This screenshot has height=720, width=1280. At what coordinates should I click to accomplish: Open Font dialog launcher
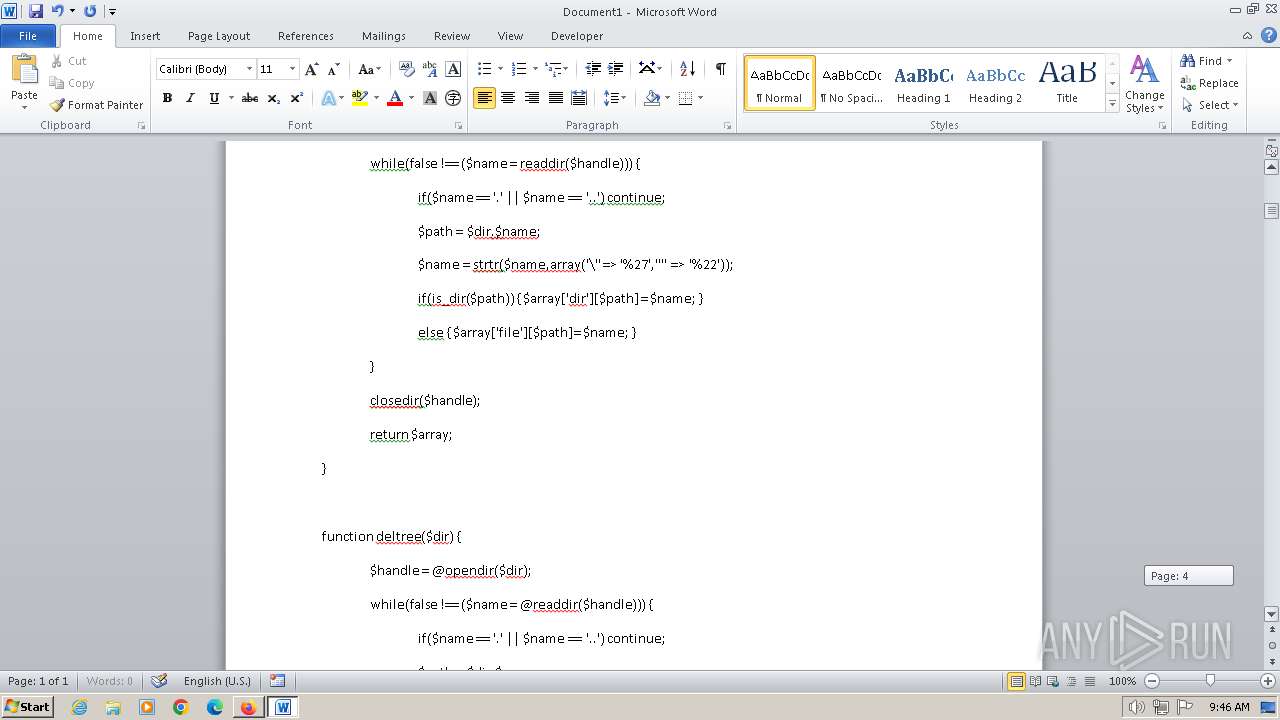pyautogui.click(x=458, y=126)
